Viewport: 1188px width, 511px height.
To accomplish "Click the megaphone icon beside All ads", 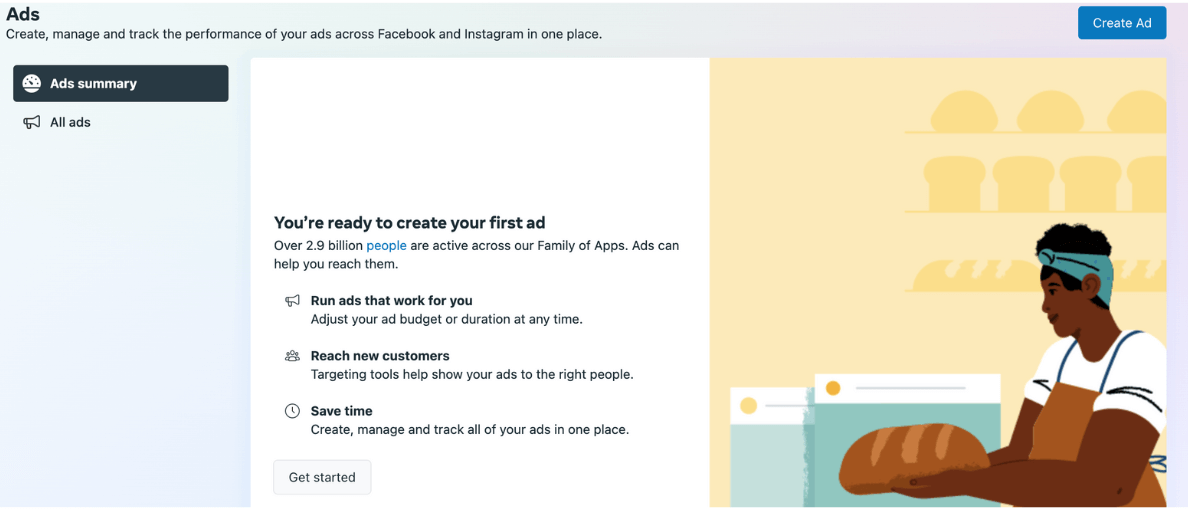I will [x=32, y=122].
